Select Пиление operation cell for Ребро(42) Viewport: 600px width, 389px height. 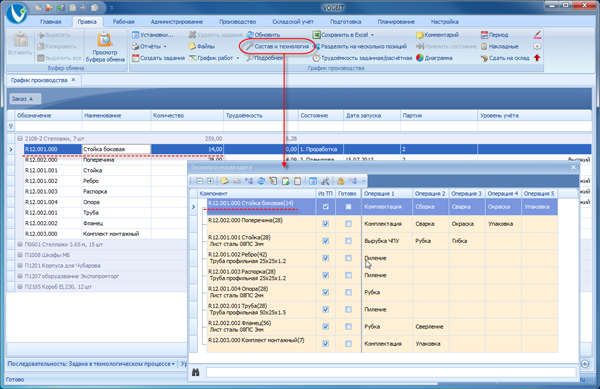tap(386, 258)
